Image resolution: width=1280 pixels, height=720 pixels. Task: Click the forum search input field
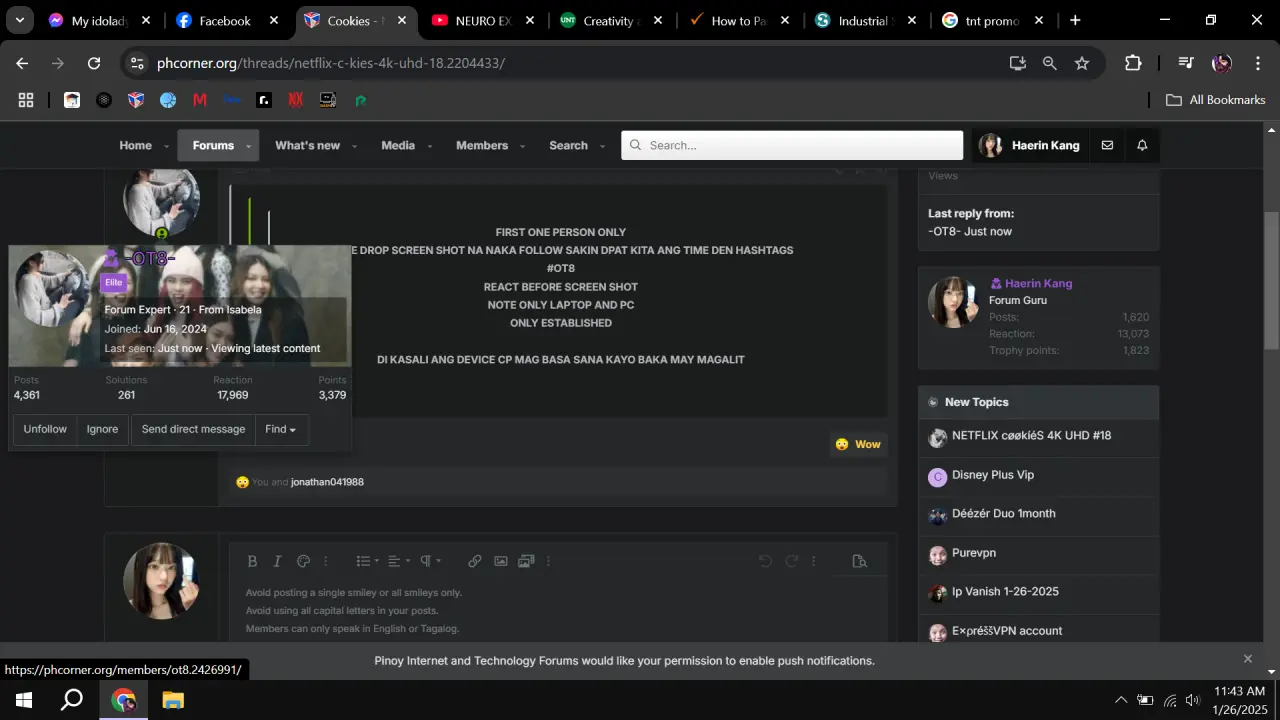[x=792, y=145]
